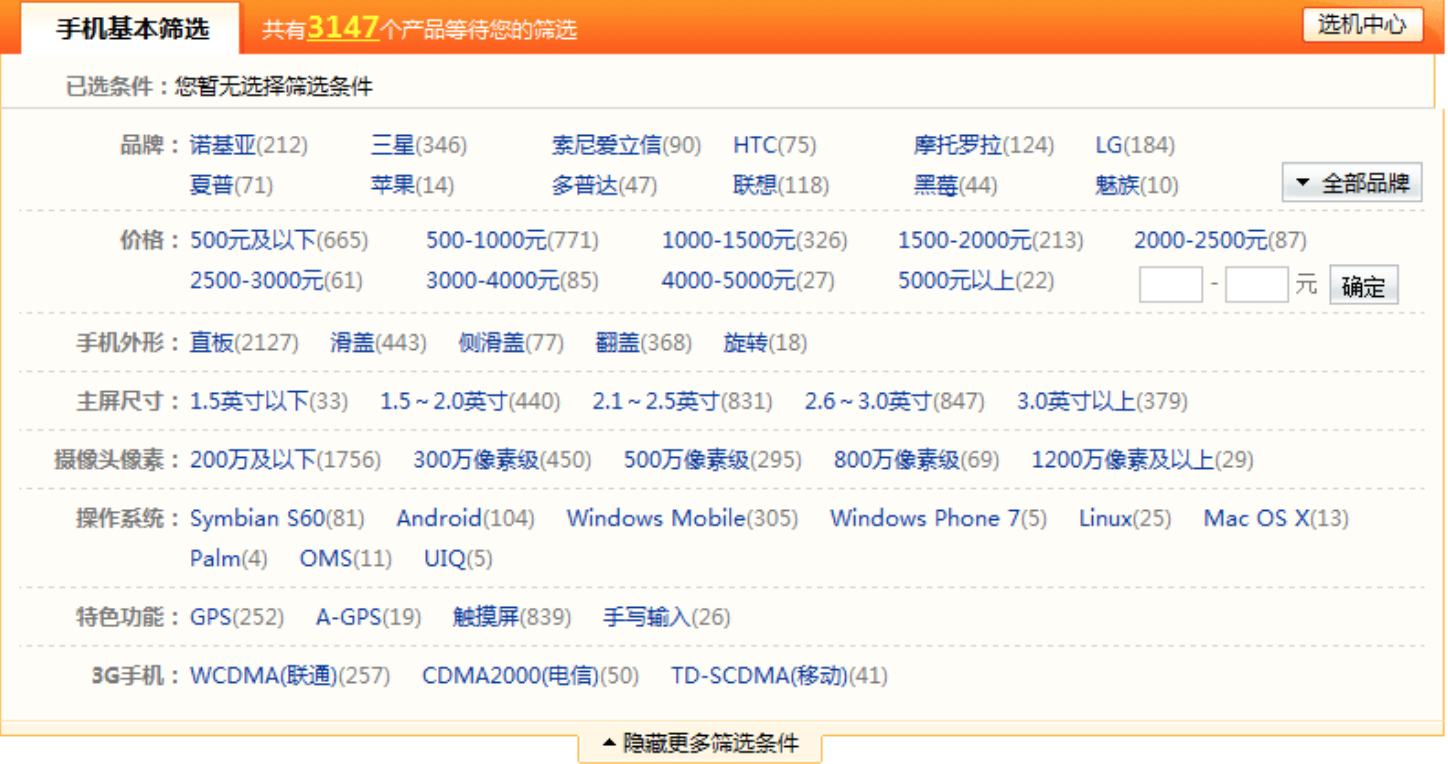Choose 直板 phone form factor
This screenshot has height=764, width=1448.
211,343
